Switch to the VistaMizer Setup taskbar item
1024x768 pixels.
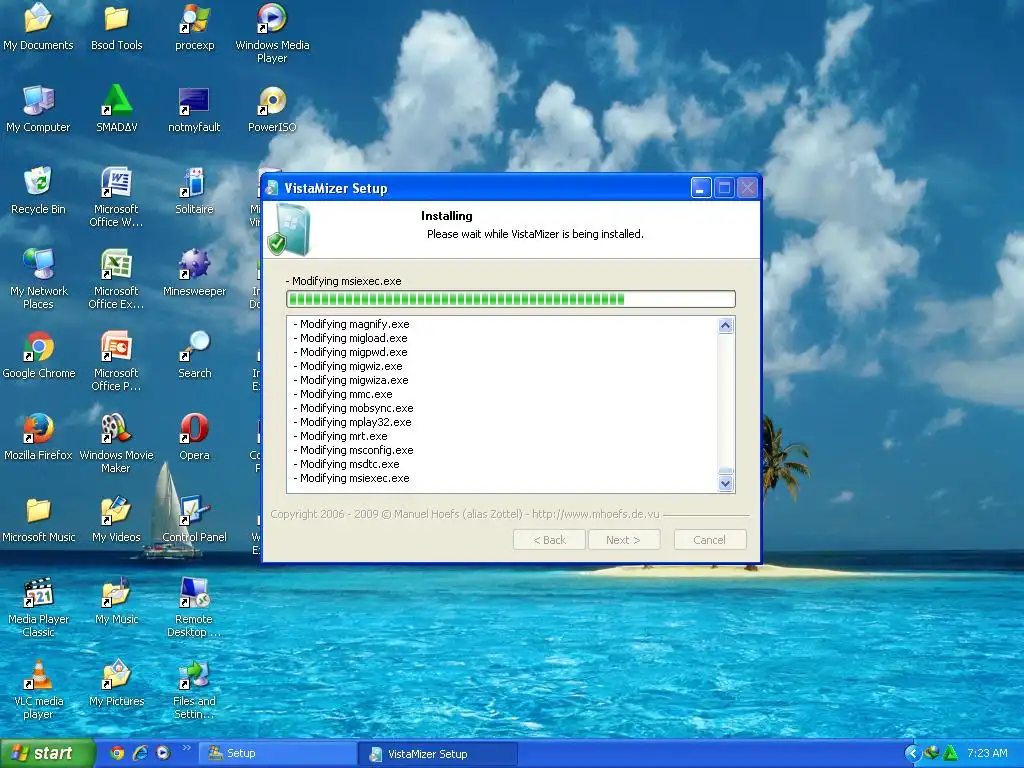tap(438, 754)
